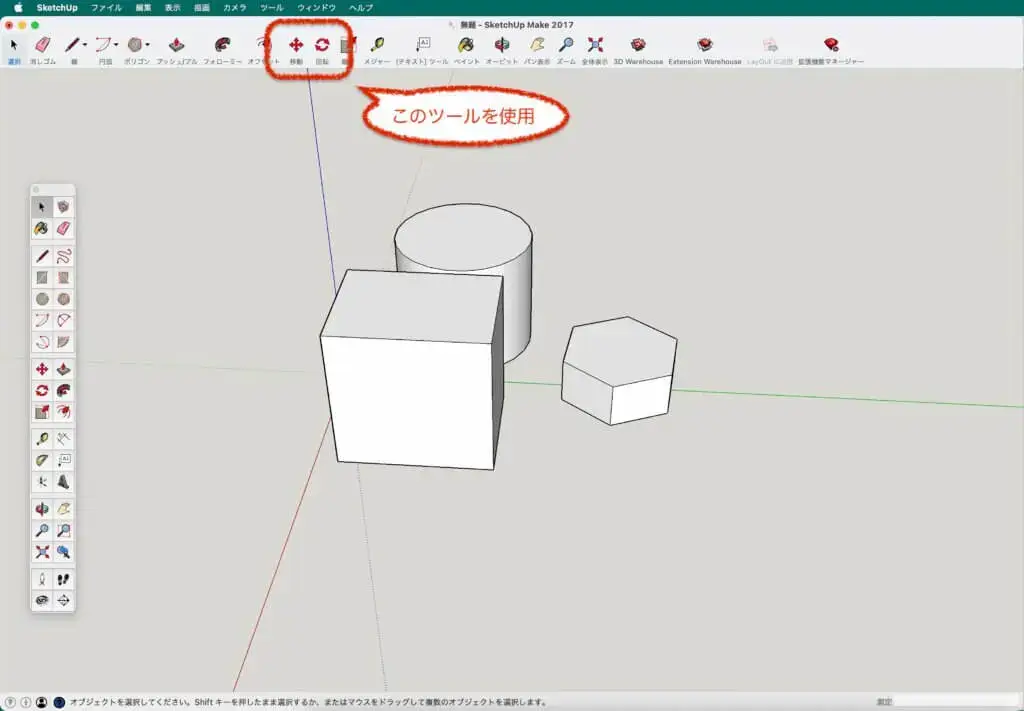1024x711 pixels.
Task: Select the パン表示 hand tool in top toolbar
Action: [x=537, y=45]
